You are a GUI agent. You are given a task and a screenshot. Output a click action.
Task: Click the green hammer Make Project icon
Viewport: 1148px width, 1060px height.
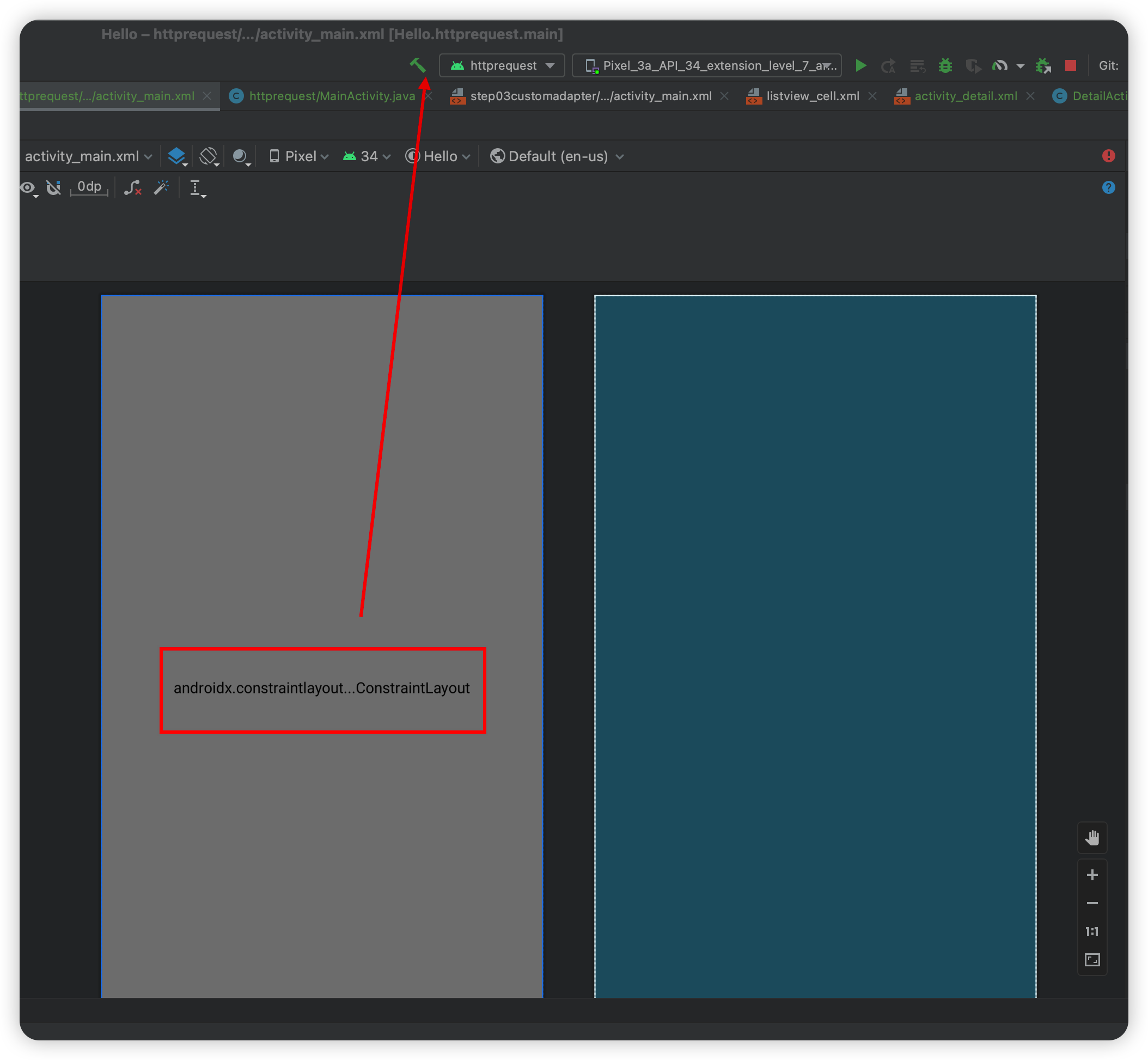[x=418, y=65]
